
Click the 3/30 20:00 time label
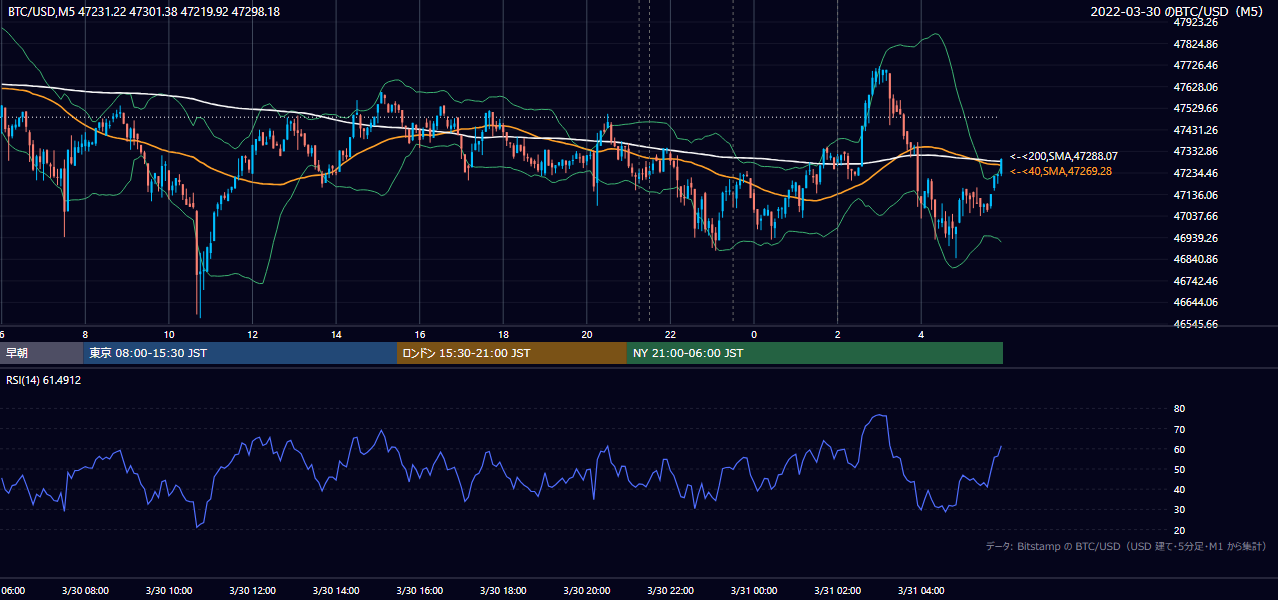(x=587, y=590)
